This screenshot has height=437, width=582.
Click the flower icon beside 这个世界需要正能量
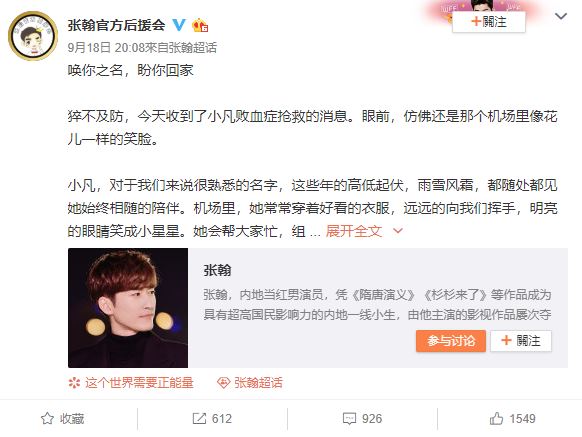pyautogui.click(x=74, y=383)
